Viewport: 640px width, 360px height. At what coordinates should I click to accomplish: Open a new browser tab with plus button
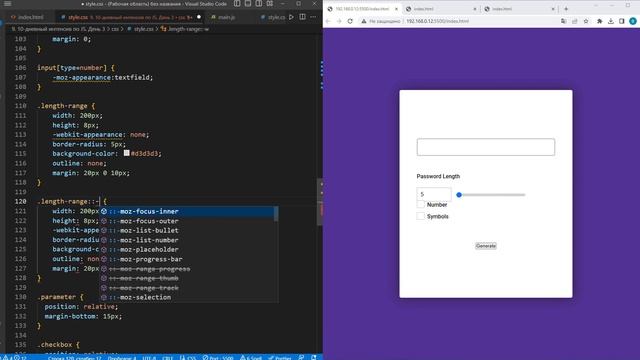pos(566,9)
